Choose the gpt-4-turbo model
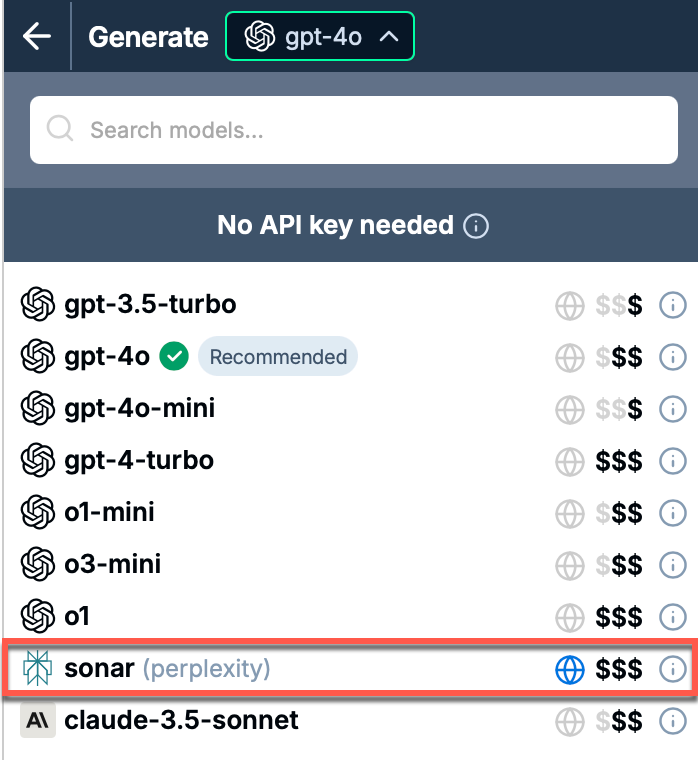The width and height of the screenshot is (698, 760). pos(139,460)
